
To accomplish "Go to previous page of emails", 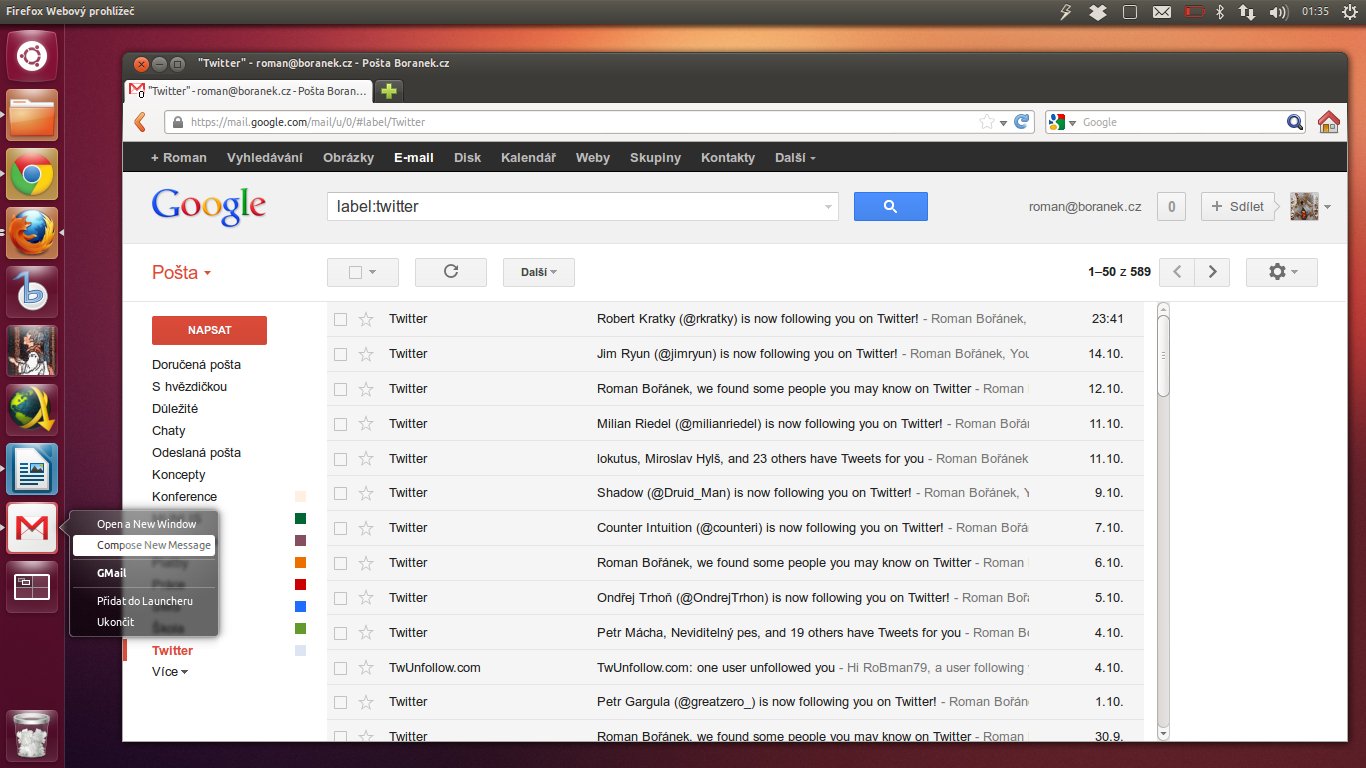I will point(1177,272).
